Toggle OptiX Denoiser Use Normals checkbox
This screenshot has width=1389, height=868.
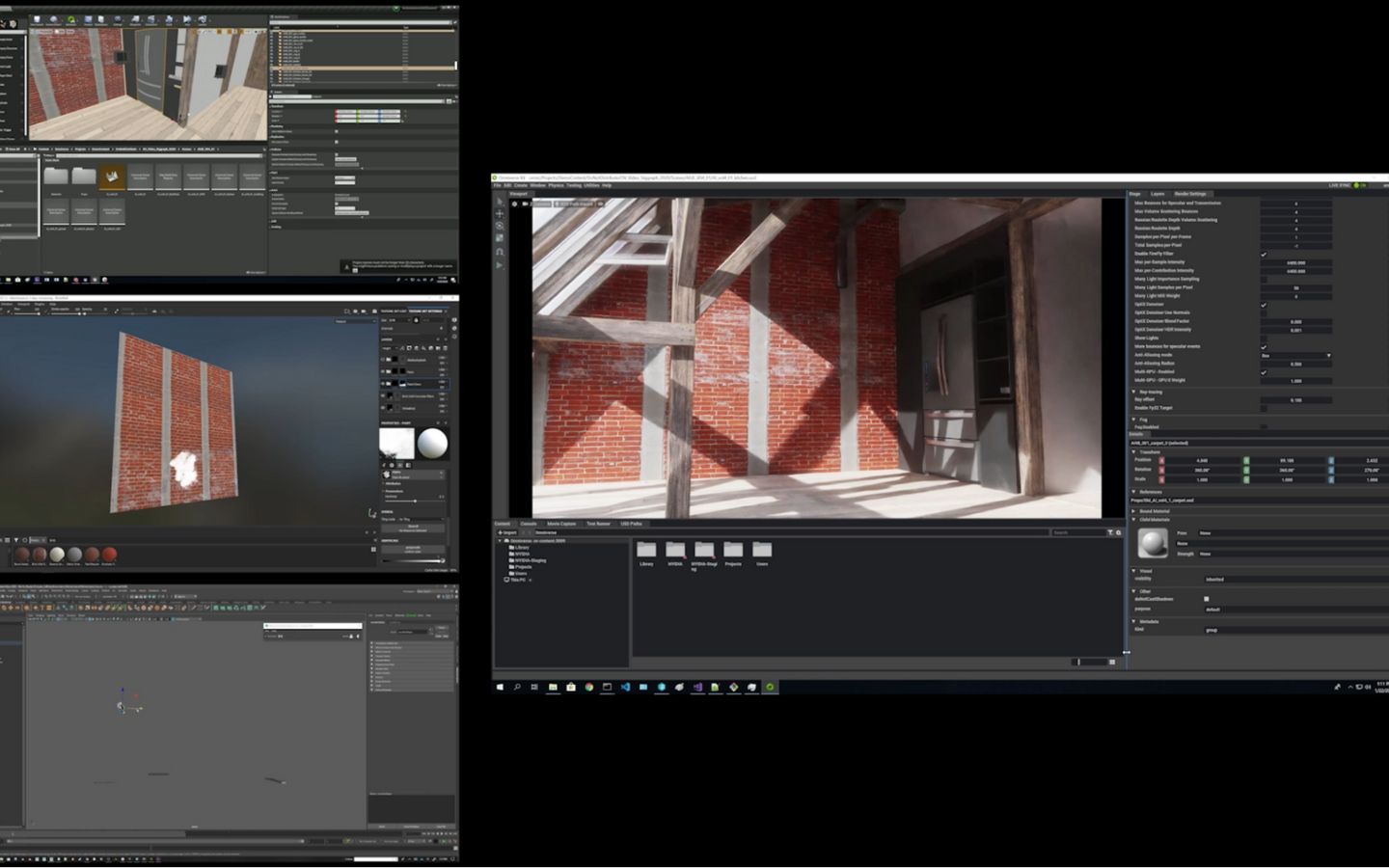click(1264, 312)
